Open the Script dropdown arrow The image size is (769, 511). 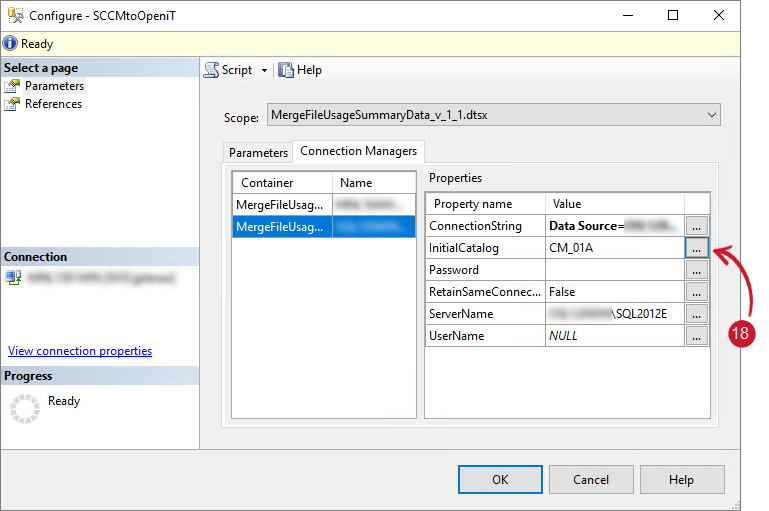click(264, 71)
